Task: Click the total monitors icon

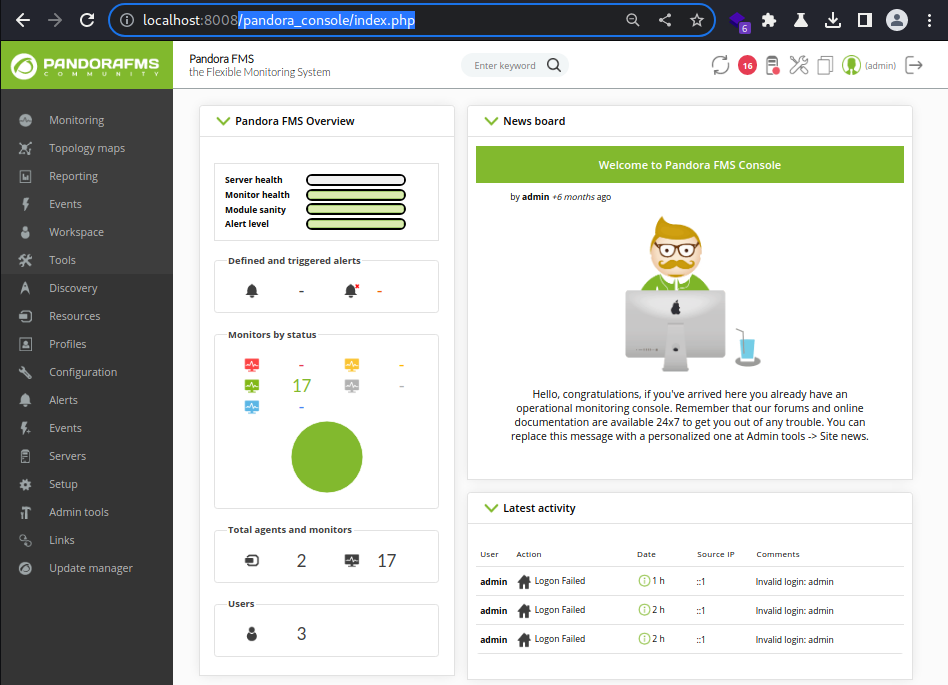Action: pos(352,561)
